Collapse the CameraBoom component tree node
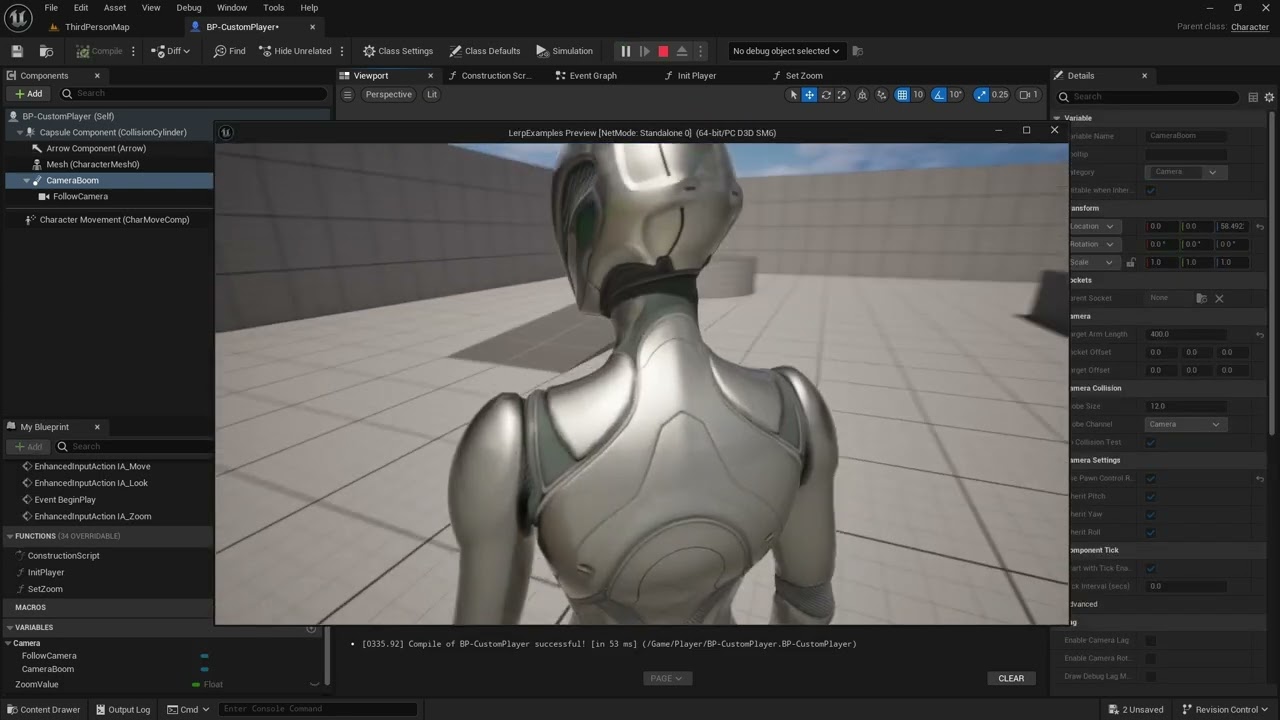The width and height of the screenshot is (1280, 720). [27, 181]
